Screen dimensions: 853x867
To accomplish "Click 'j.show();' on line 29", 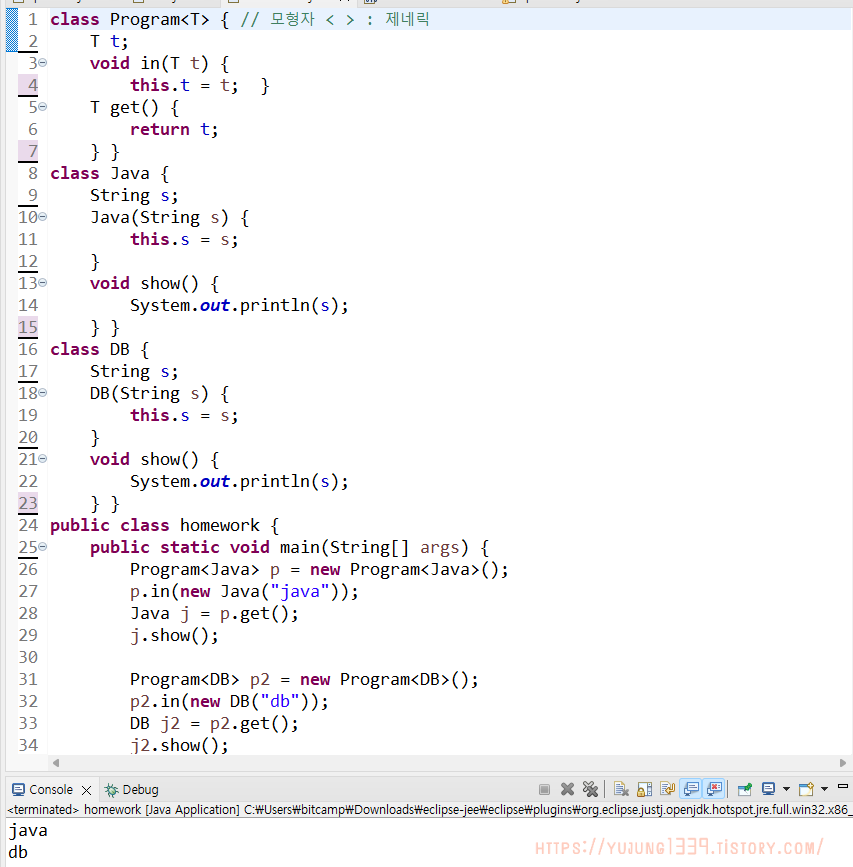I will pos(174,635).
